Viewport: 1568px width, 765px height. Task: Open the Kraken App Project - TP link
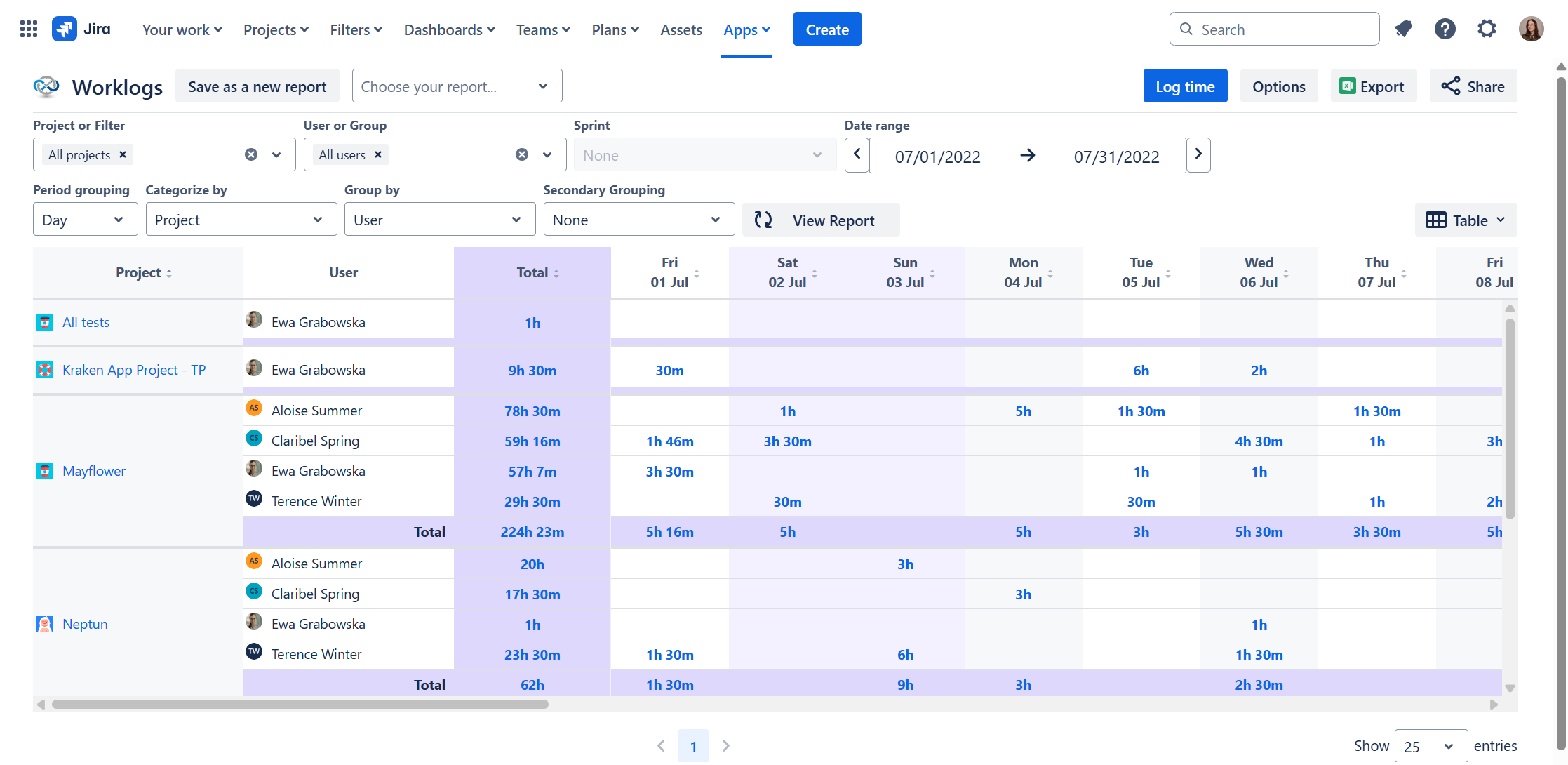[x=134, y=370]
